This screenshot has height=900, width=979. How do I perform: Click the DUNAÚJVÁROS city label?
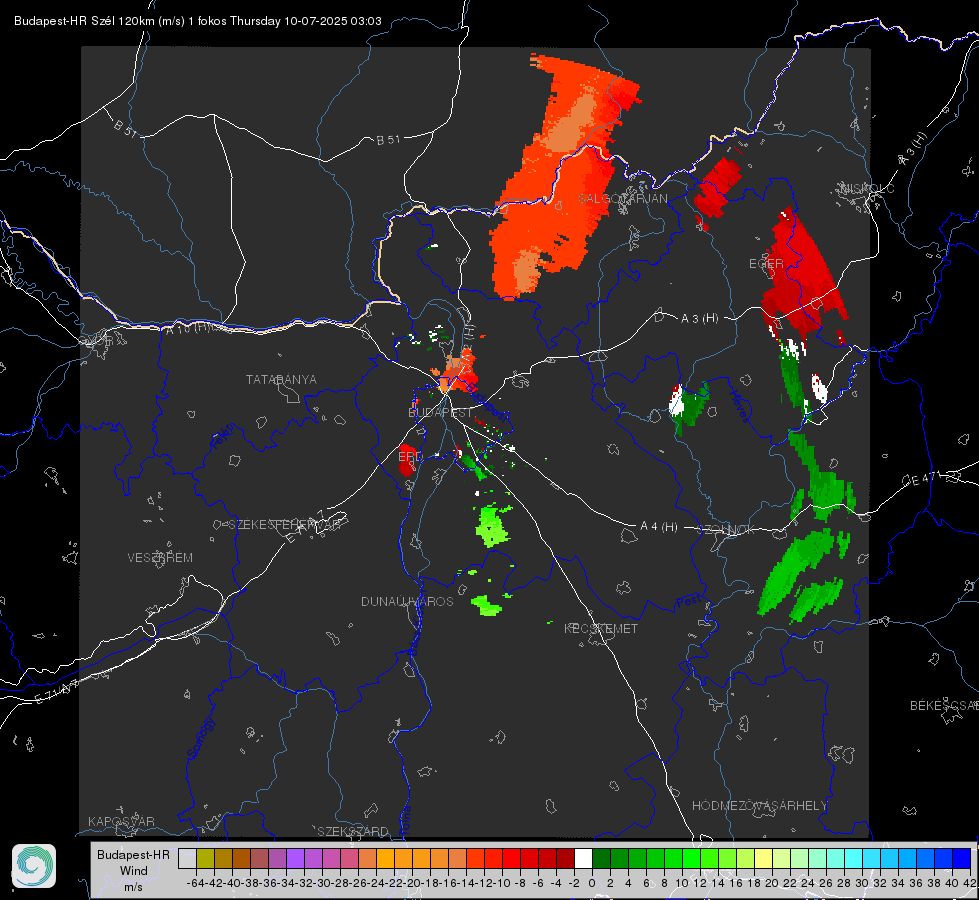(407, 601)
